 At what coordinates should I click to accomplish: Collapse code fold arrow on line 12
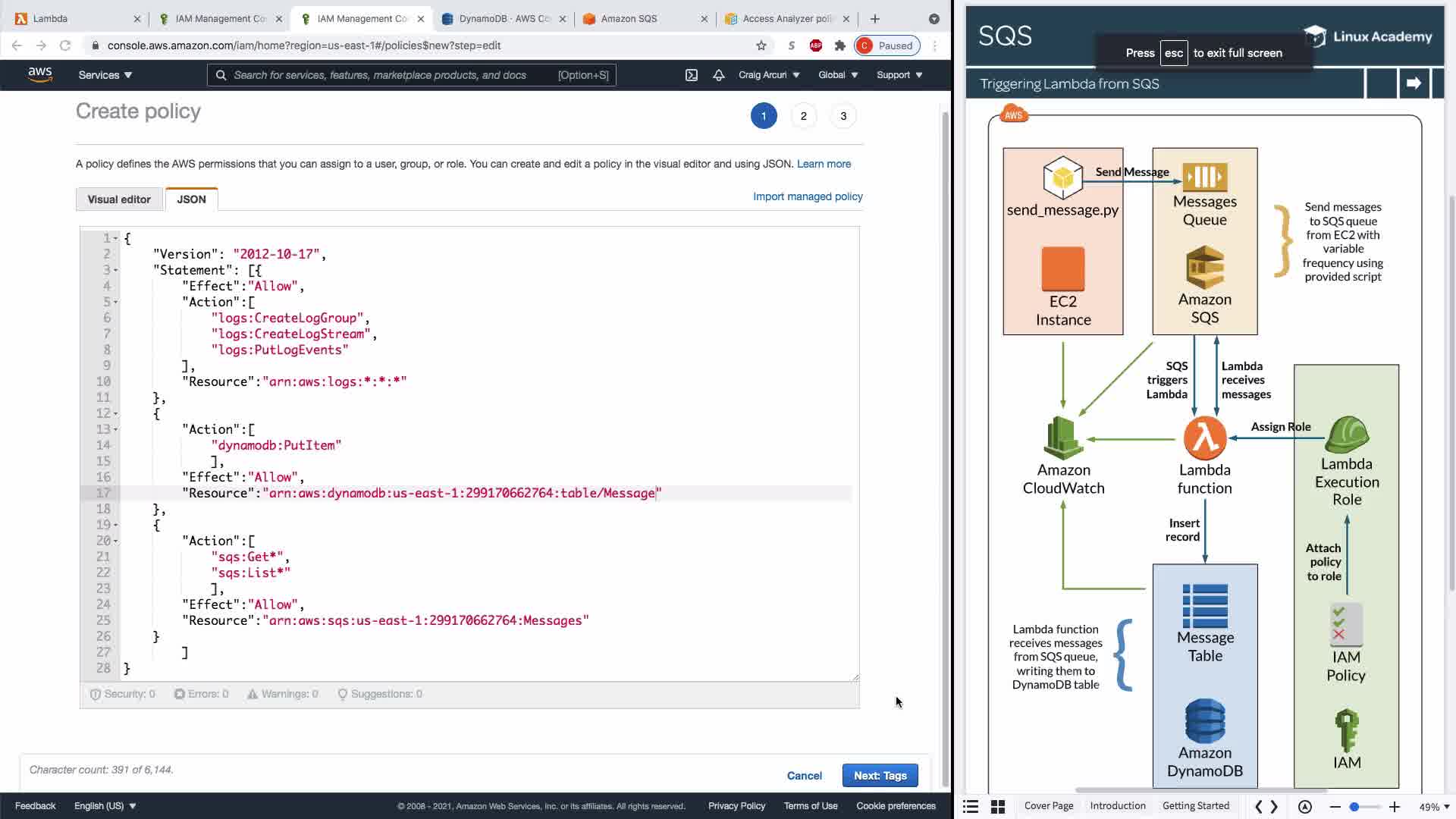tap(115, 414)
